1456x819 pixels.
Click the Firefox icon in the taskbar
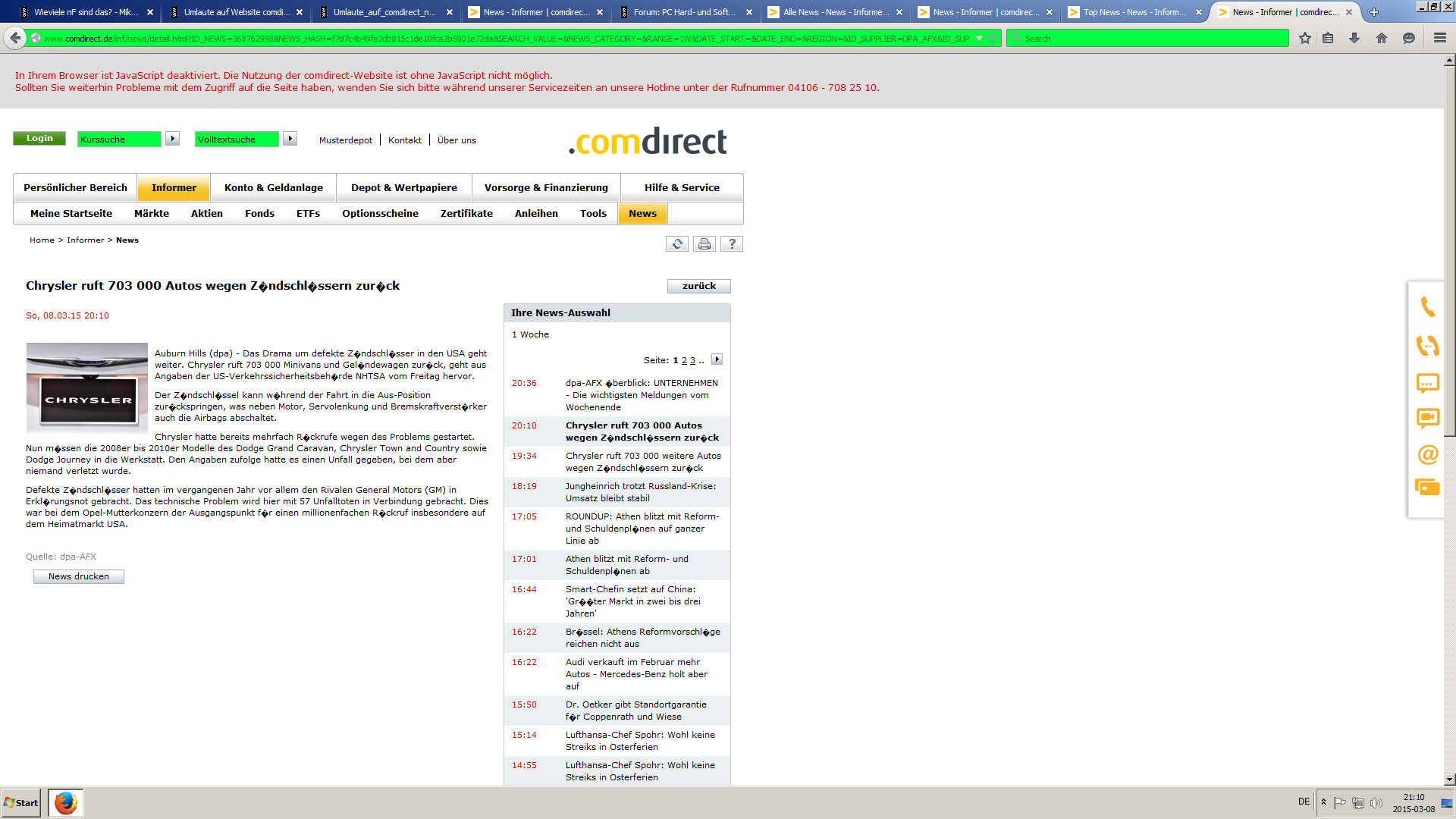[x=66, y=802]
